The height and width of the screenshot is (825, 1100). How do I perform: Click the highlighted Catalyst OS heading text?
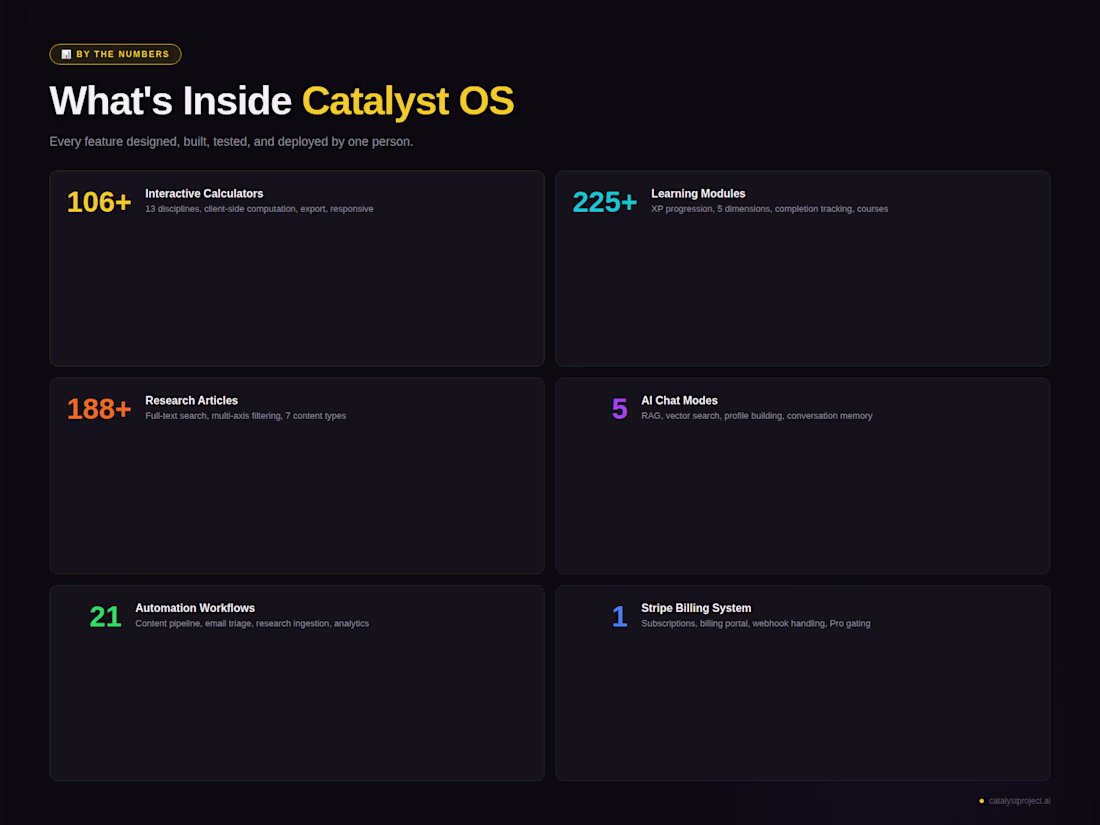[408, 101]
